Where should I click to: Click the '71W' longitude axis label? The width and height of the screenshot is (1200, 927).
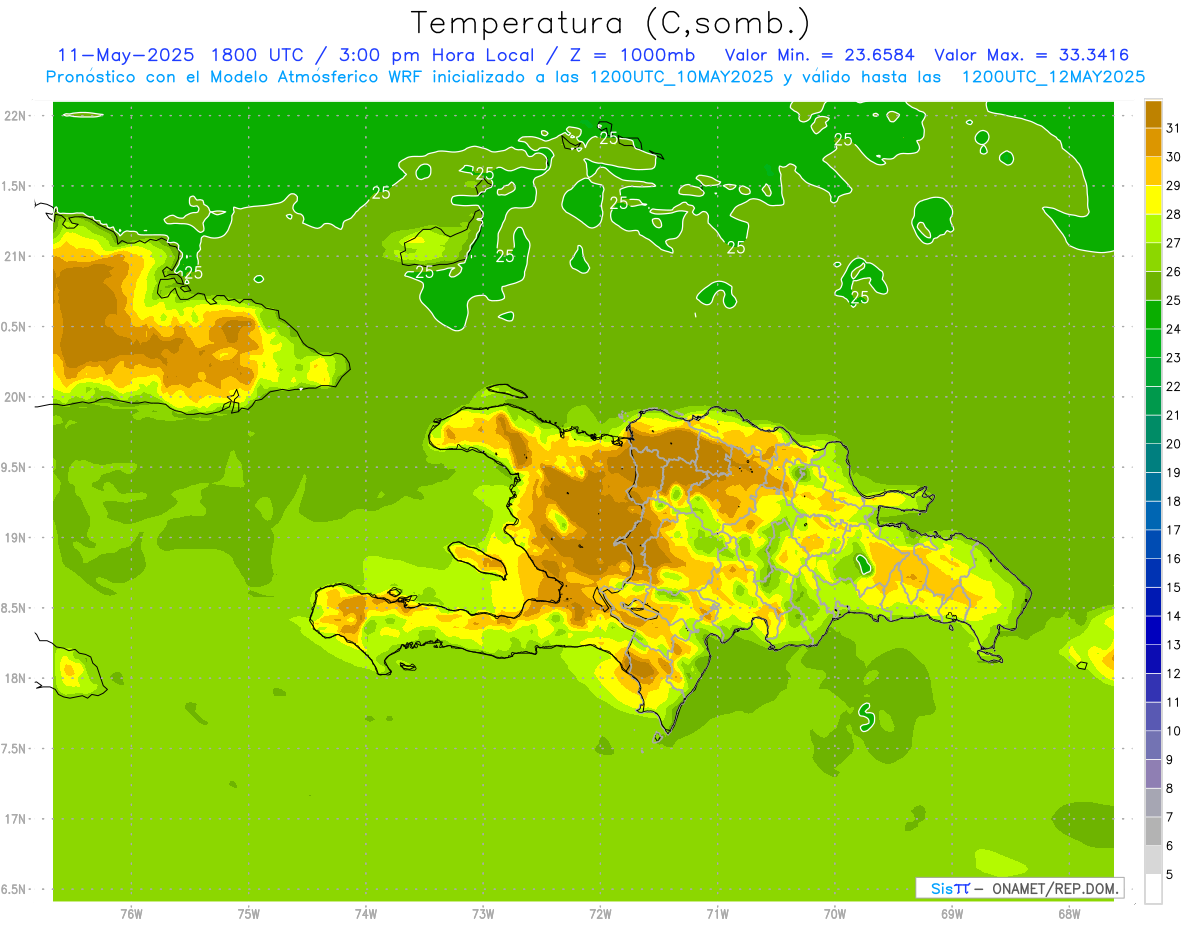pos(717,914)
